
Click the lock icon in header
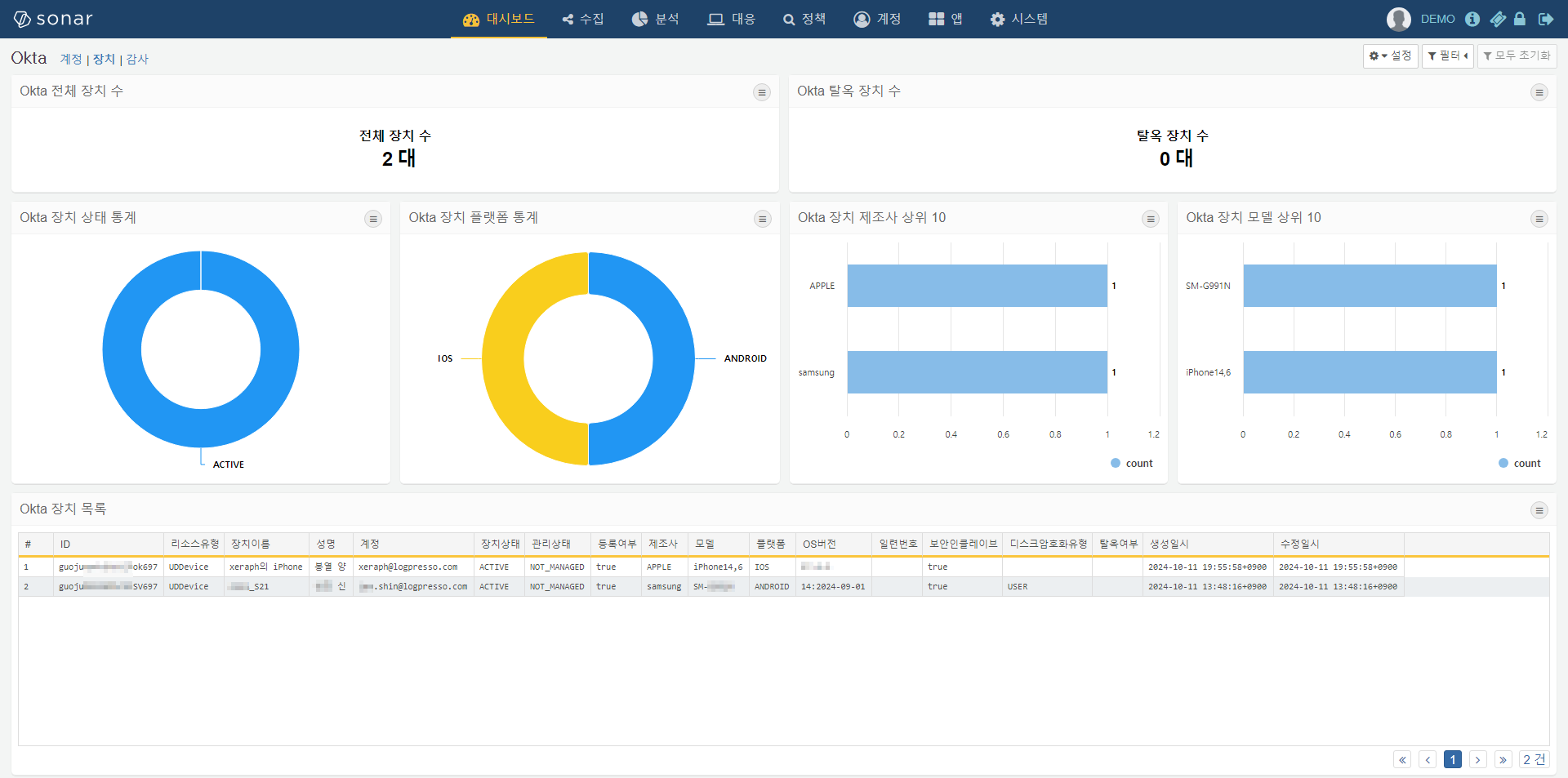pos(1520,19)
